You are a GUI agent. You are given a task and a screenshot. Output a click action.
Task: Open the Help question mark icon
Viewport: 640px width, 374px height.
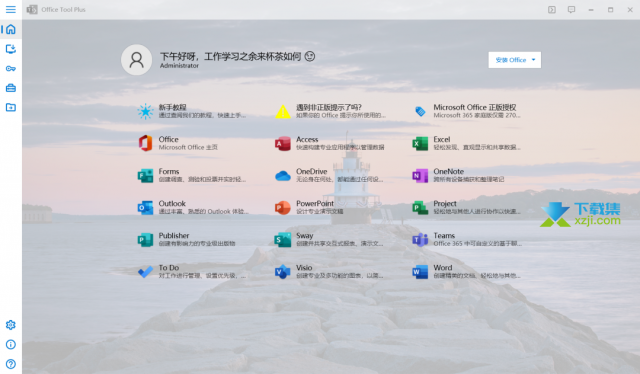click(11, 364)
